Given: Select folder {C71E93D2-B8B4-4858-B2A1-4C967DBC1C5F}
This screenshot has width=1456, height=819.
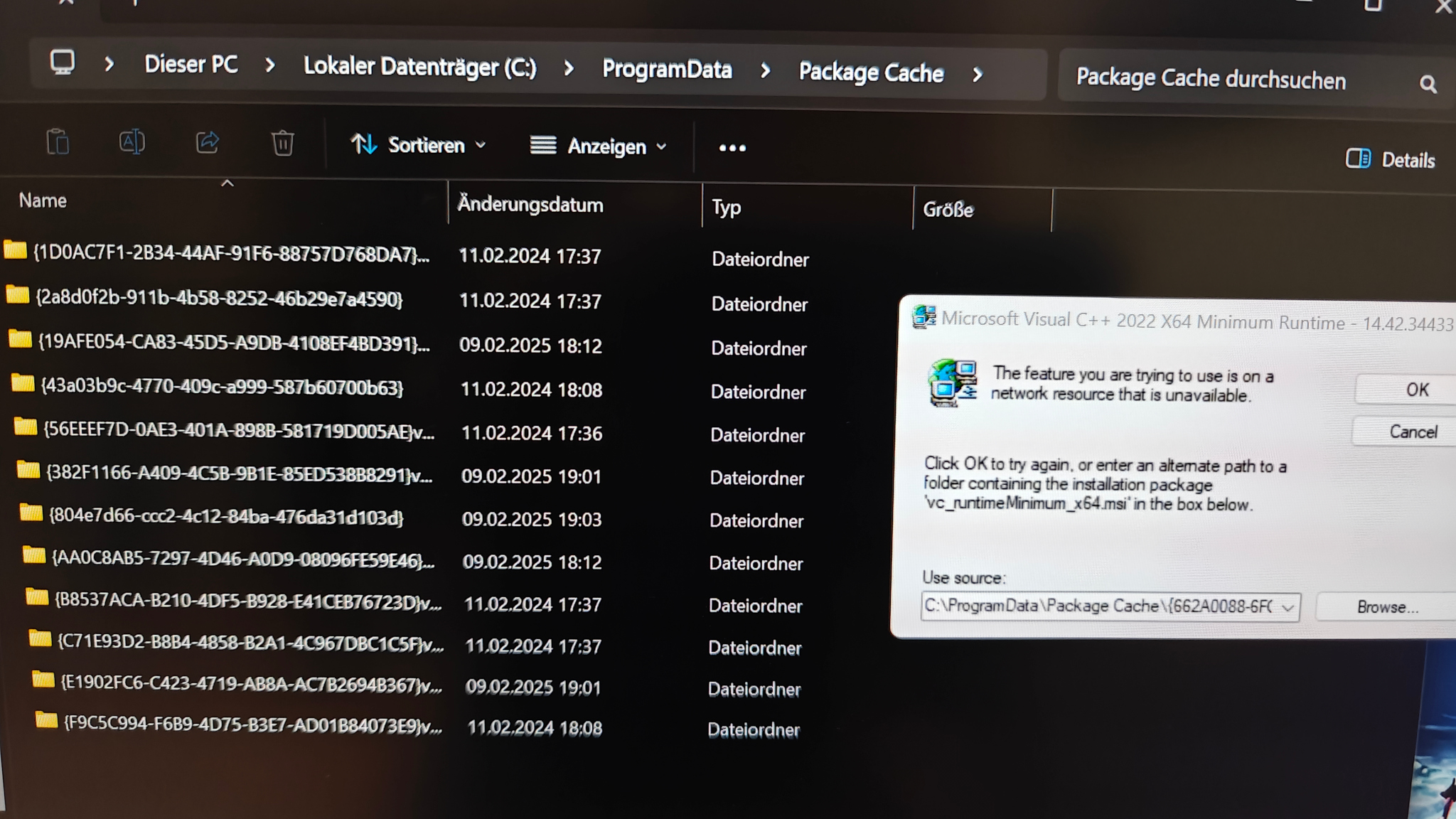Looking at the screenshot, I should point(250,643).
